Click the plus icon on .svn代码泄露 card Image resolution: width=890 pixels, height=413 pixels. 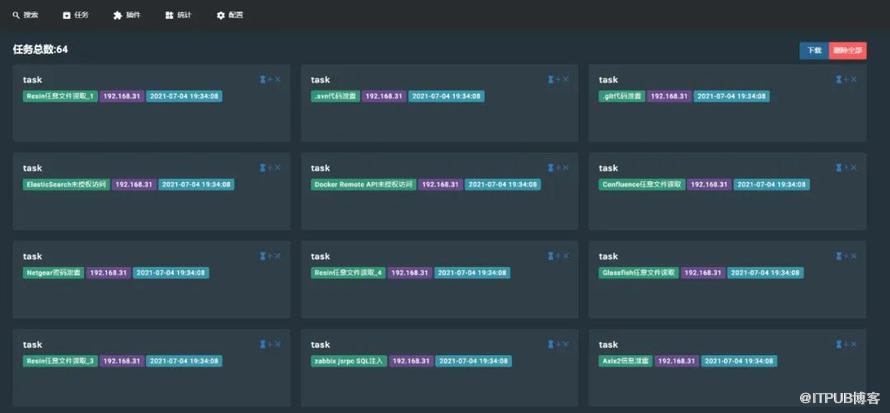pyautogui.click(x=558, y=80)
